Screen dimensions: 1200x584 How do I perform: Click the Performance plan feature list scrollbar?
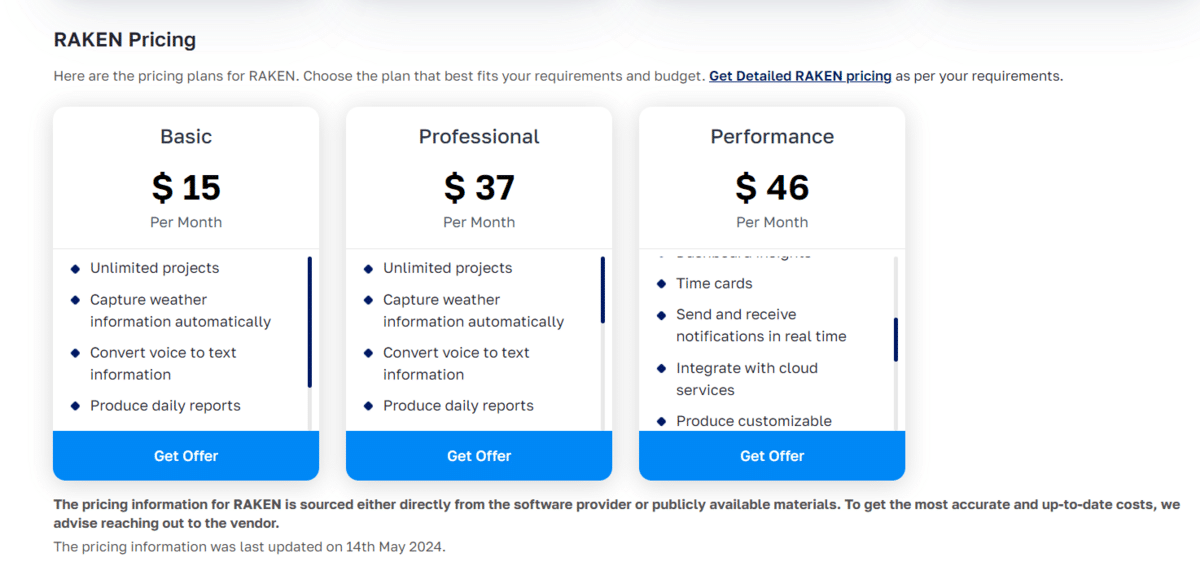[896, 339]
